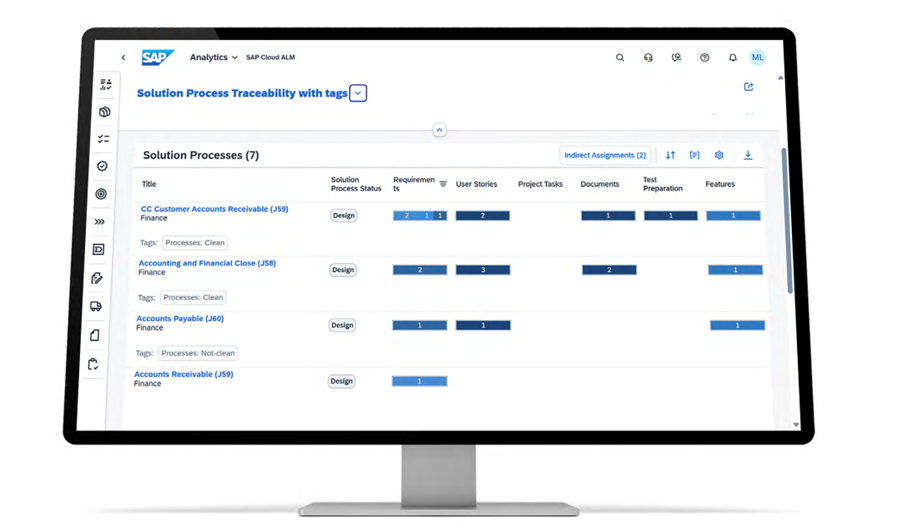Open CC Customer Accounts Receivable (J59) link
The height and width of the screenshot is (532, 907).
click(215, 209)
